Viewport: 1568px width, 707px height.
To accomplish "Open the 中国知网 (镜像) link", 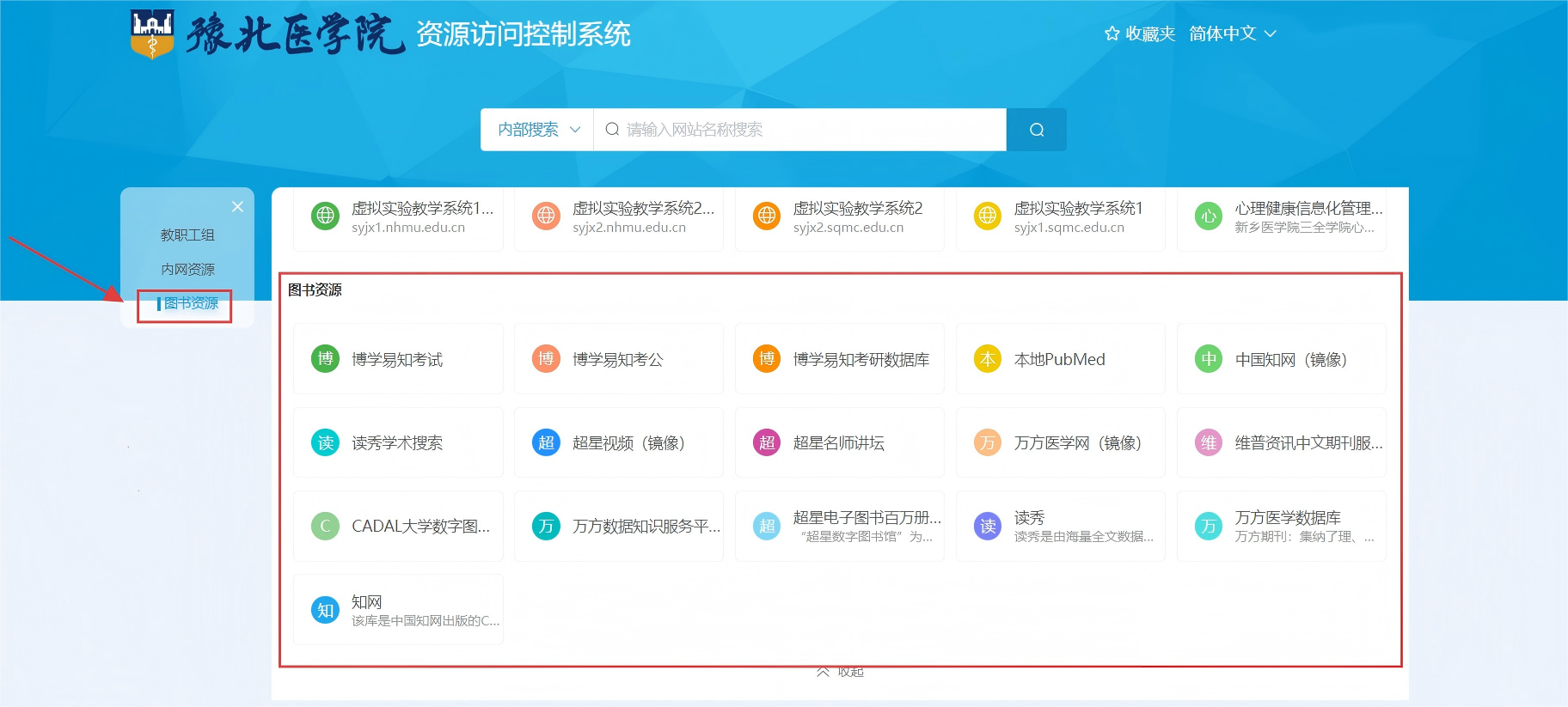I will point(1289,359).
